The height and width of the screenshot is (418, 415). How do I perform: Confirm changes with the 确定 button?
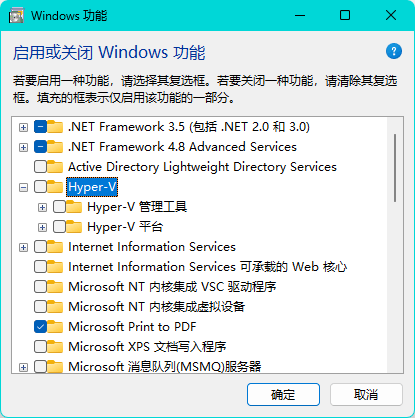(x=283, y=395)
